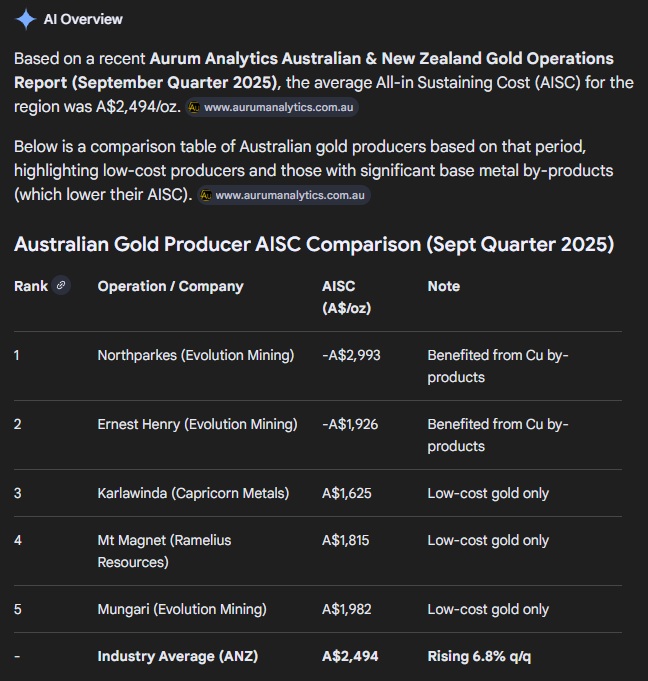This screenshot has height=681, width=648.
Task: Select the Northparkes (Evolution Mining) row
Action: pyautogui.click(x=318, y=366)
